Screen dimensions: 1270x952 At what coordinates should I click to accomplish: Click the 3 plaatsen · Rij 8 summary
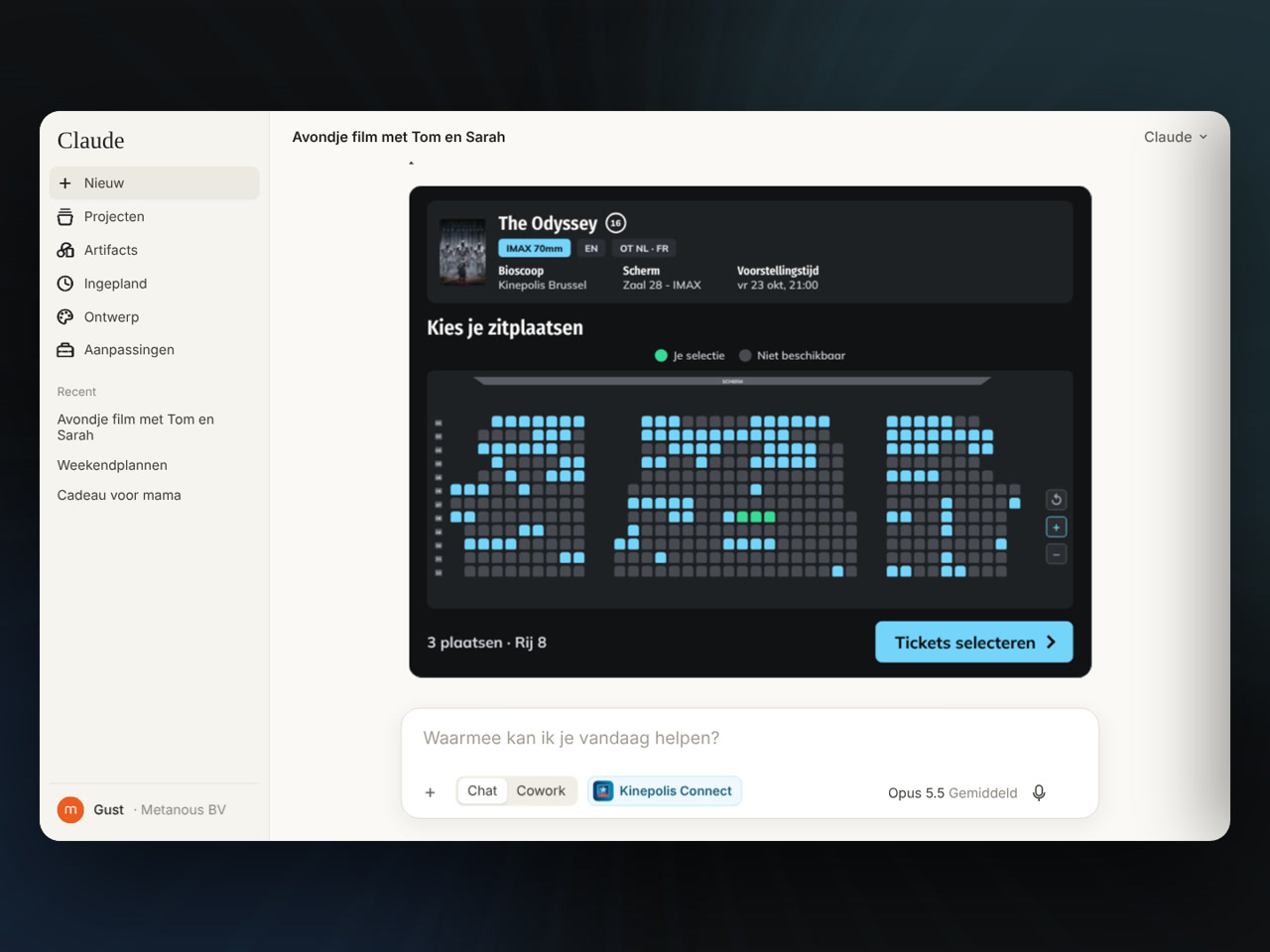point(487,643)
